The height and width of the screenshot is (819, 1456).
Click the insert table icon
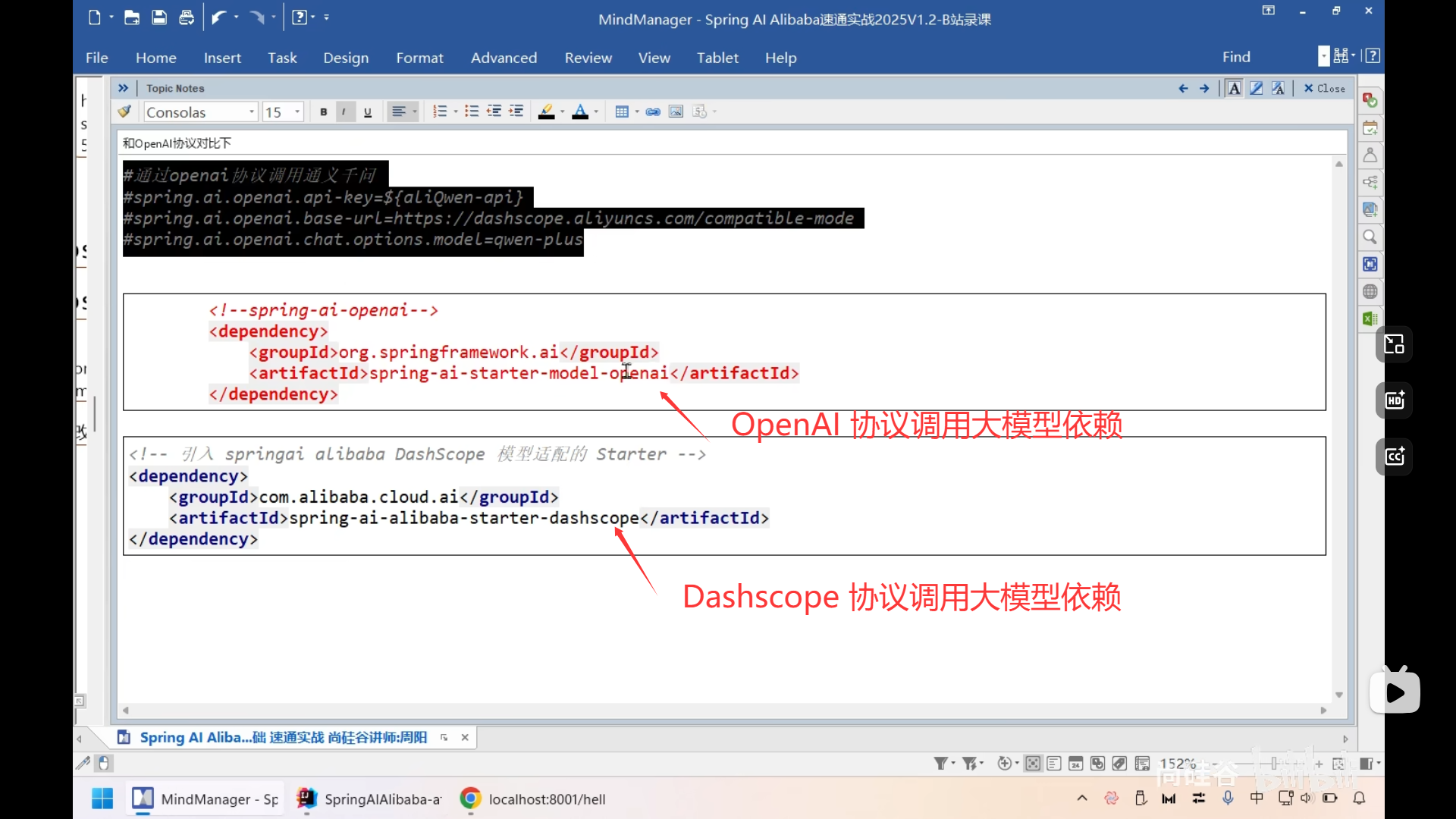[x=622, y=112]
